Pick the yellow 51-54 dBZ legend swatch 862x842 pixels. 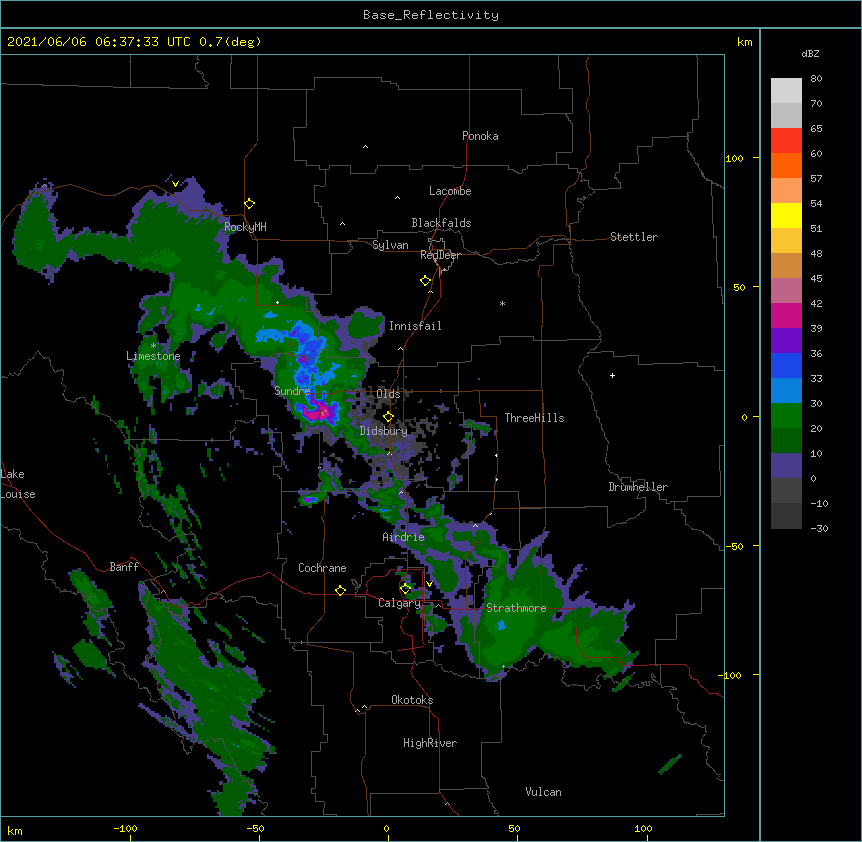786,215
